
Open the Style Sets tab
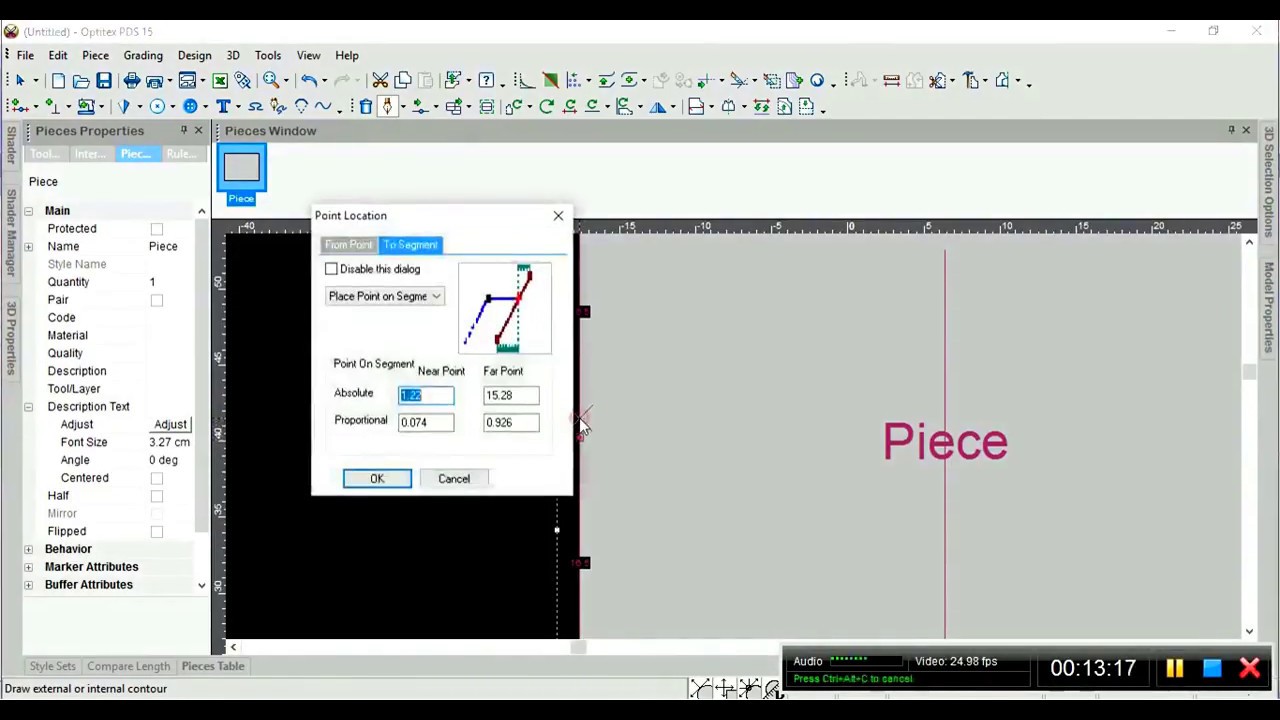[x=52, y=666]
